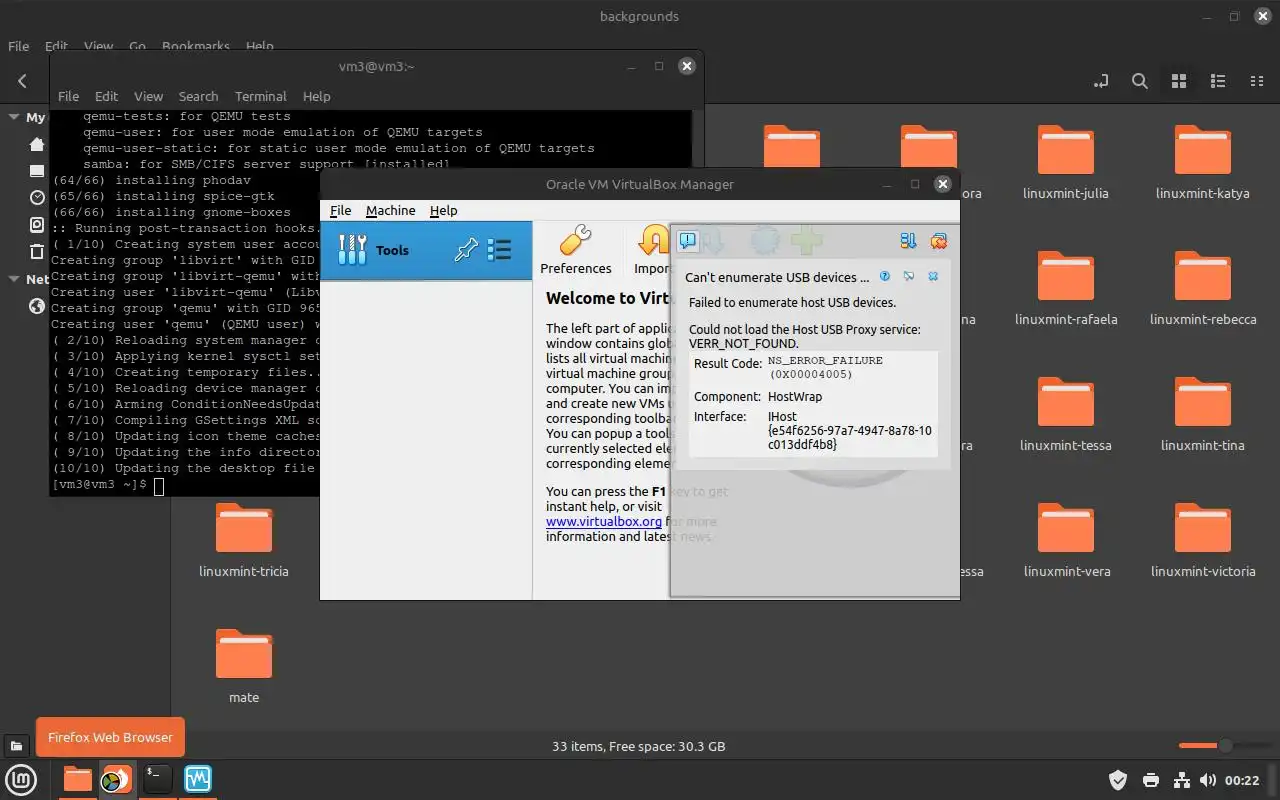Open VirtualBox Help menu
The width and height of the screenshot is (1280, 800).
[443, 210]
